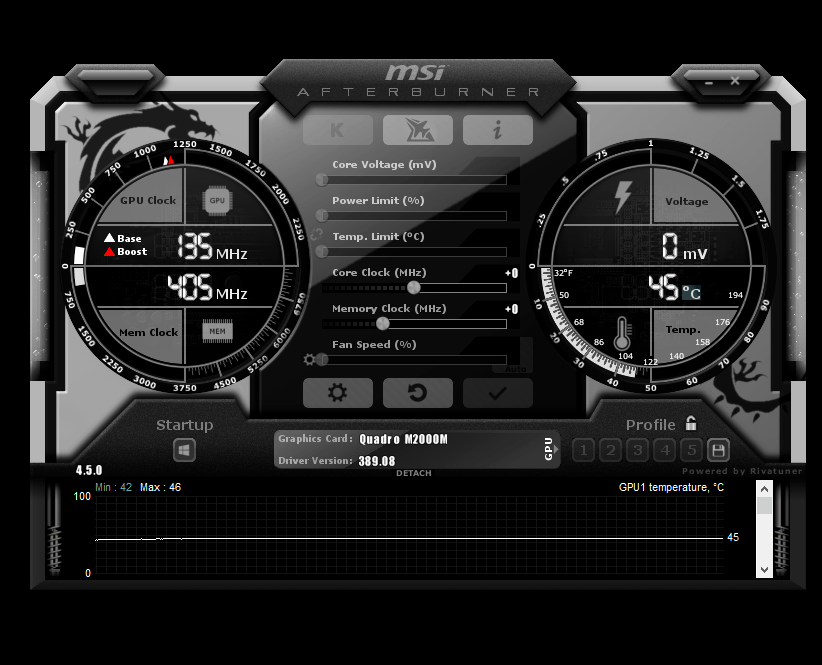Click DETACH to detach the monitor
This screenshot has width=822, height=665.
414,473
